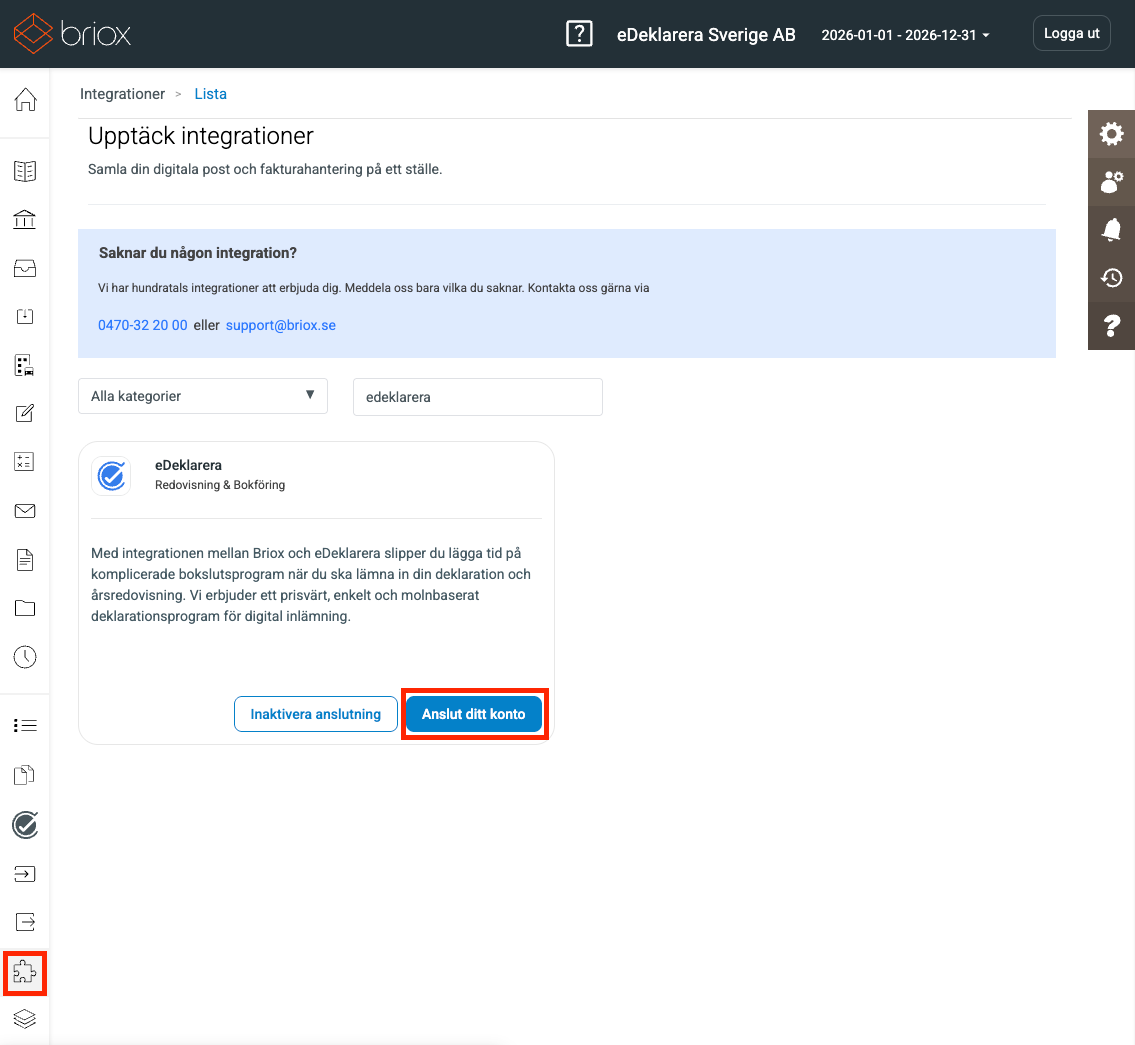The image size is (1135, 1045).
Task: Open the folder icon in sidebar
Action: click(x=25, y=608)
